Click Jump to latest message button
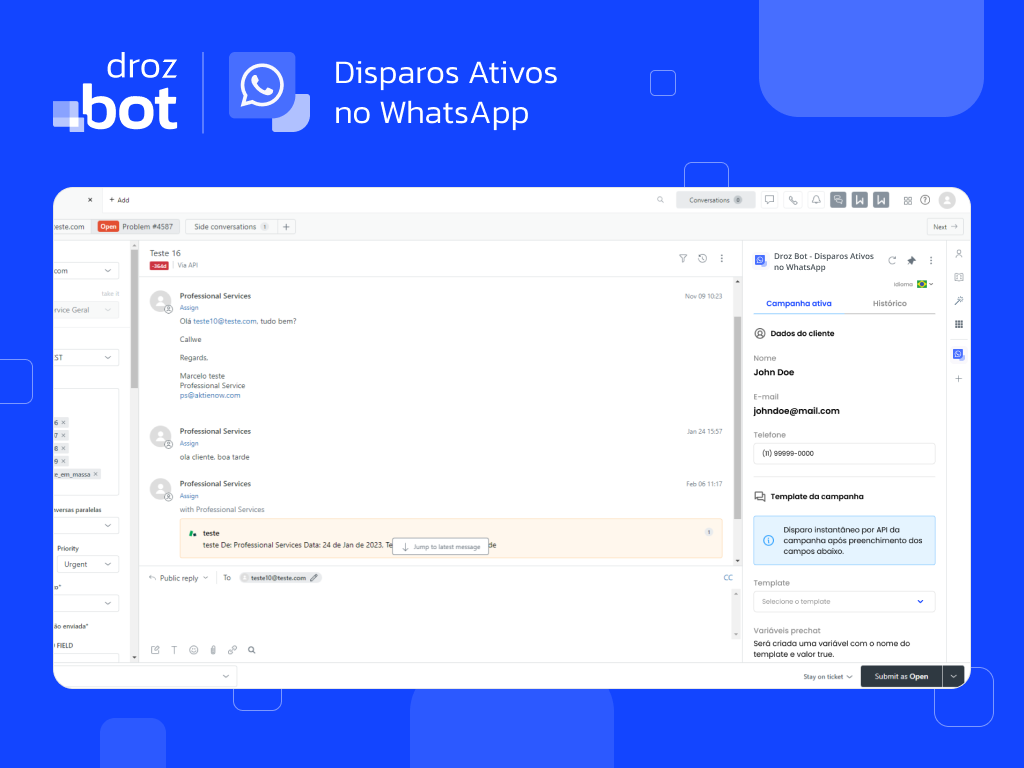This screenshot has height=768, width=1024. [440, 547]
